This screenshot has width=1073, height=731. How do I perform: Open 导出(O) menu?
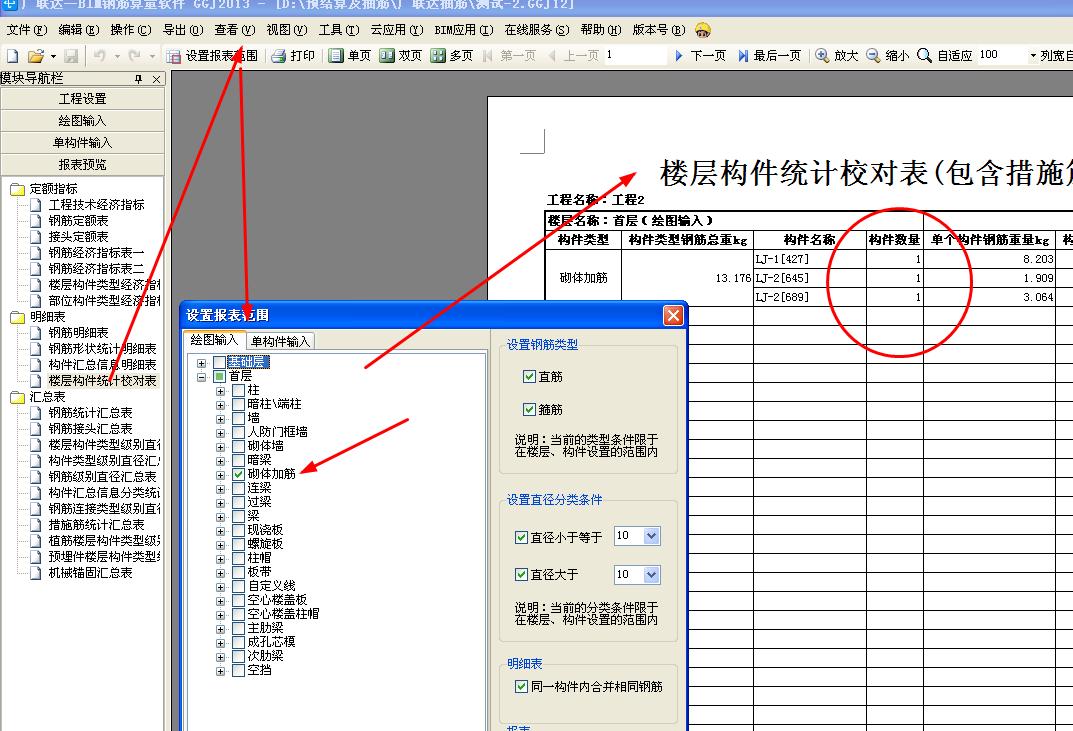pos(183,30)
